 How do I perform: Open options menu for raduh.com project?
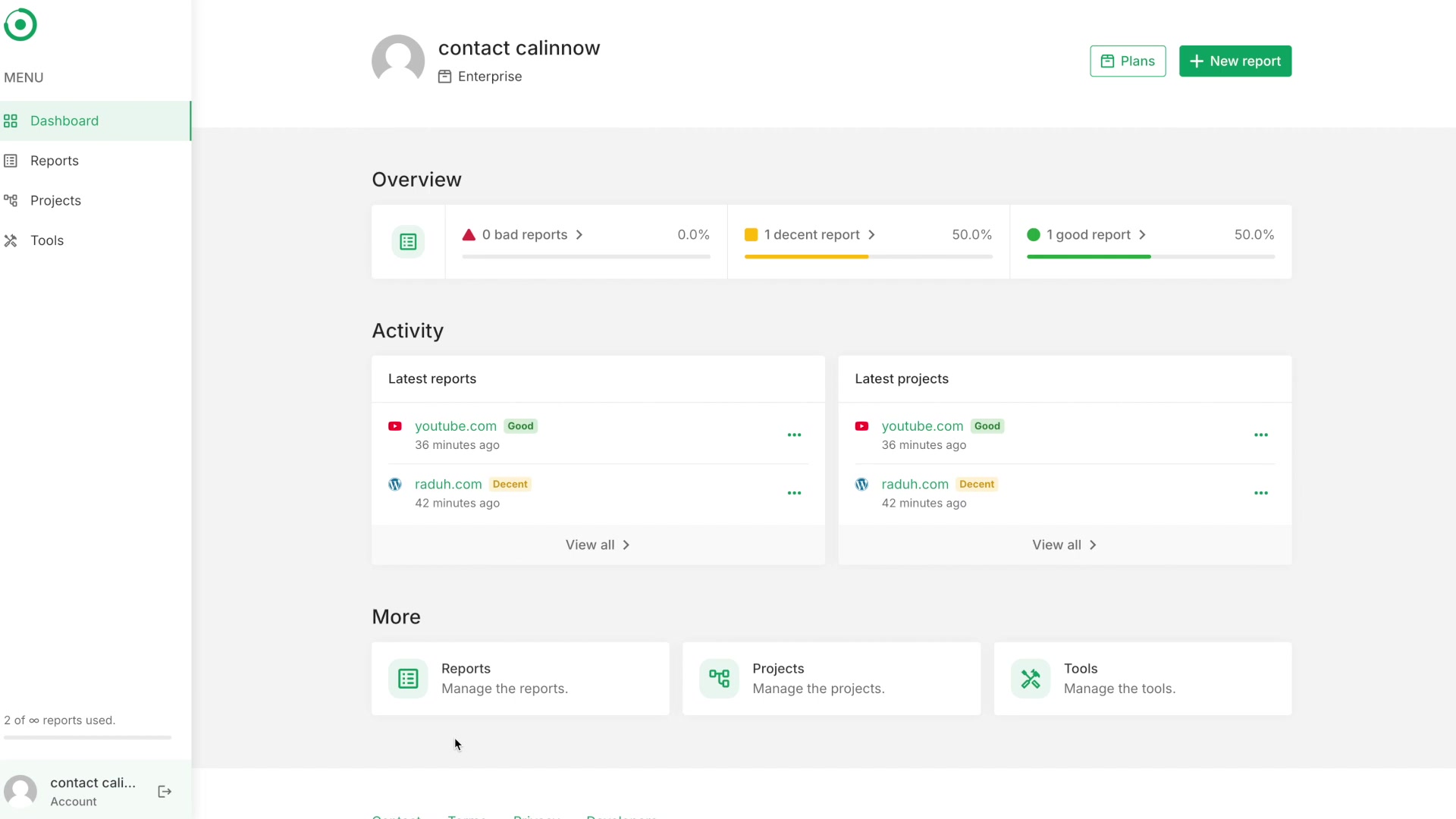pyautogui.click(x=1261, y=494)
